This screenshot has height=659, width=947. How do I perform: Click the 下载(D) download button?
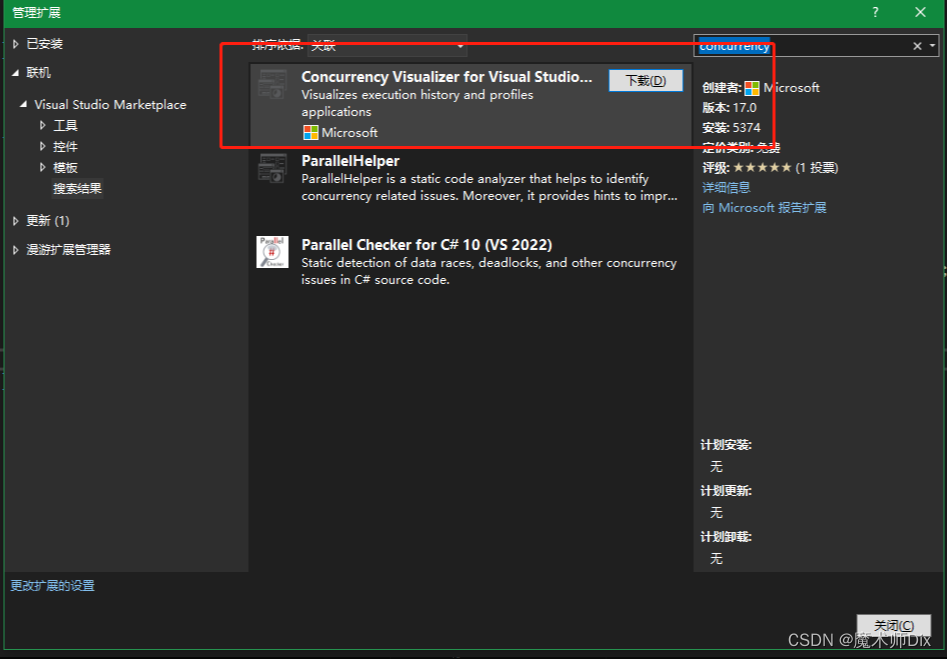(x=646, y=81)
